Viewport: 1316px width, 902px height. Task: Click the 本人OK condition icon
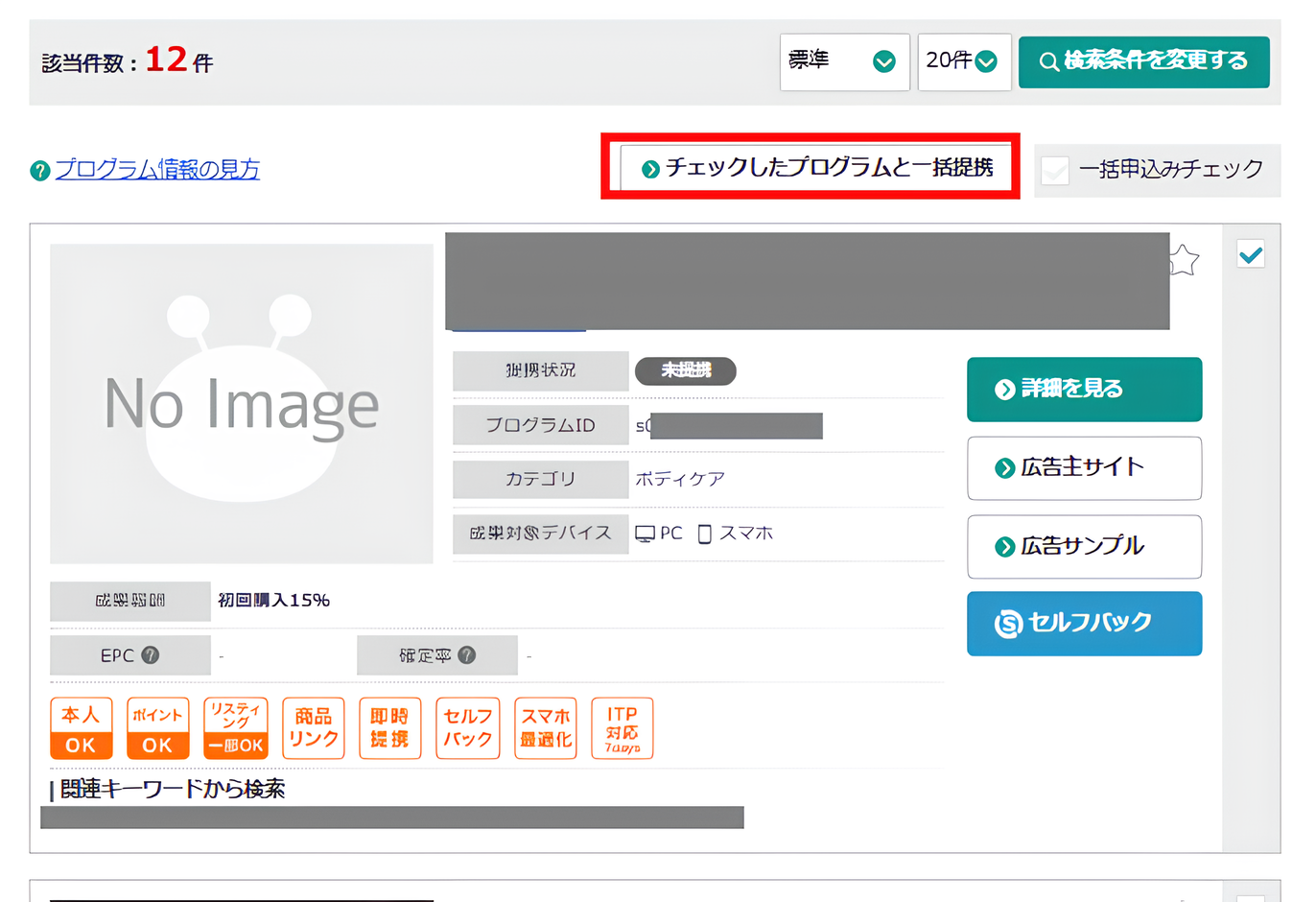point(81,728)
